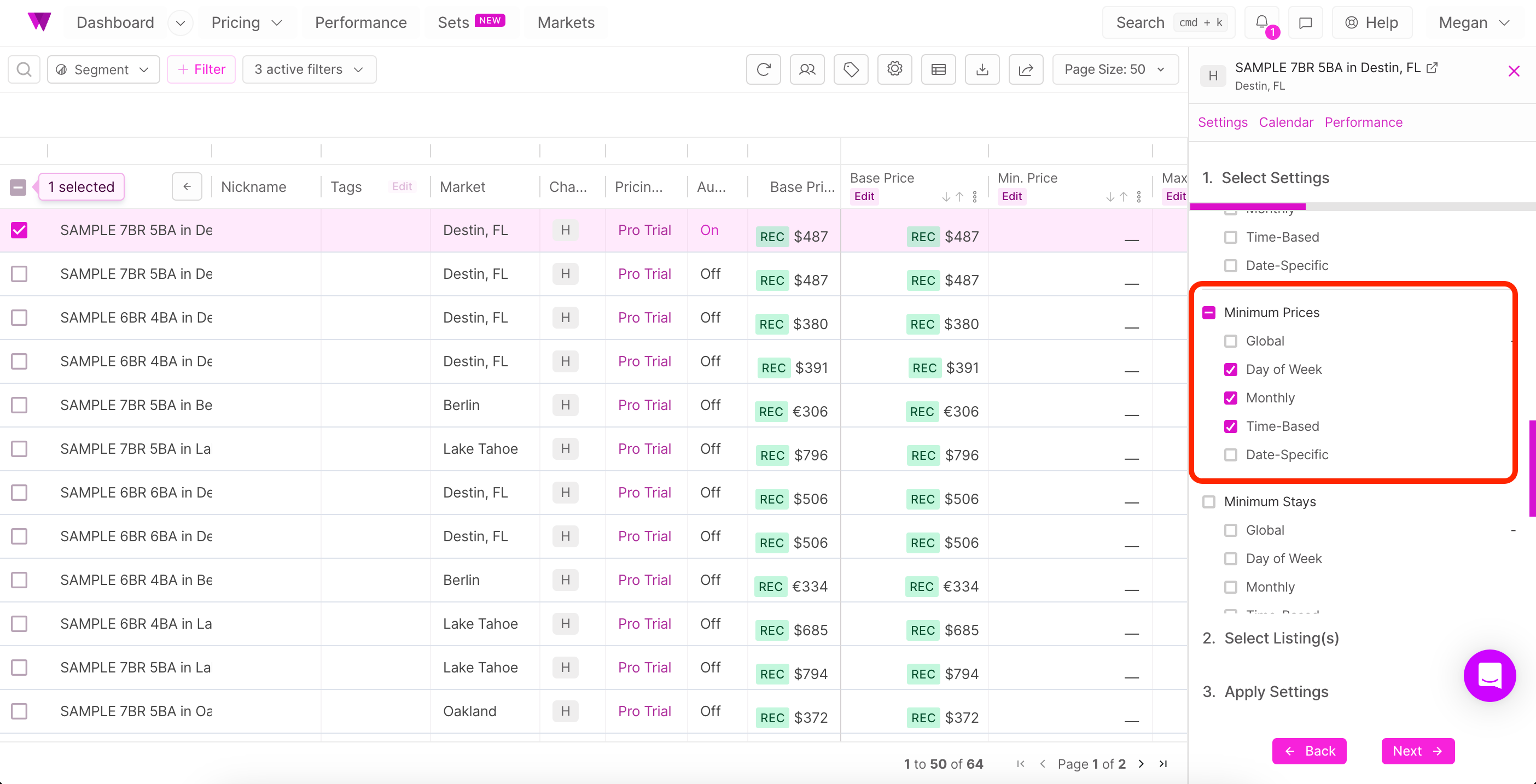Click the download icon in toolbar
The height and width of the screenshot is (784, 1536).
click(x=982, y=69)
